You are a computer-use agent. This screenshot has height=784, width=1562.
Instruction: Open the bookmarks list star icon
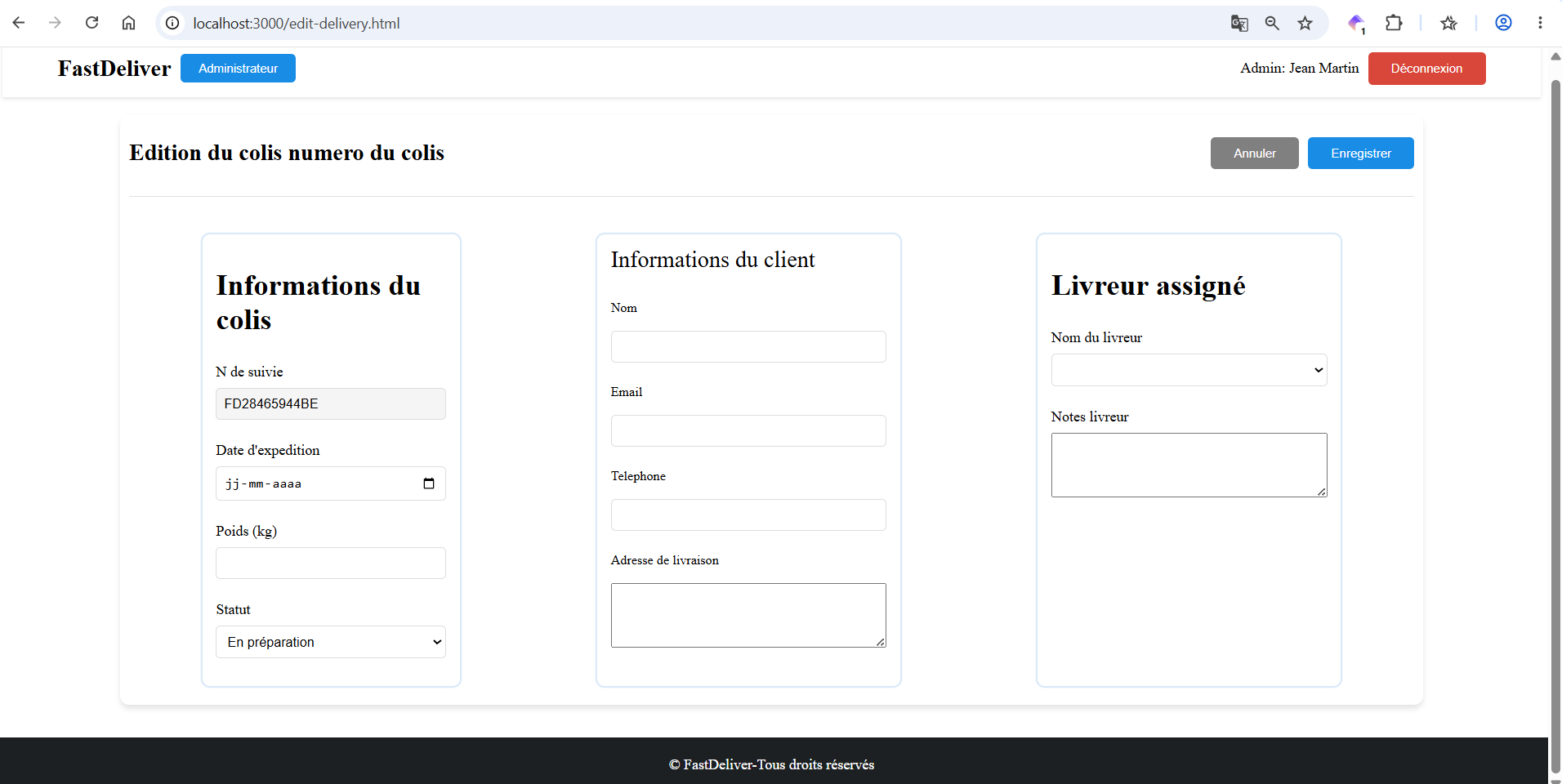(x=1448, y=23)
